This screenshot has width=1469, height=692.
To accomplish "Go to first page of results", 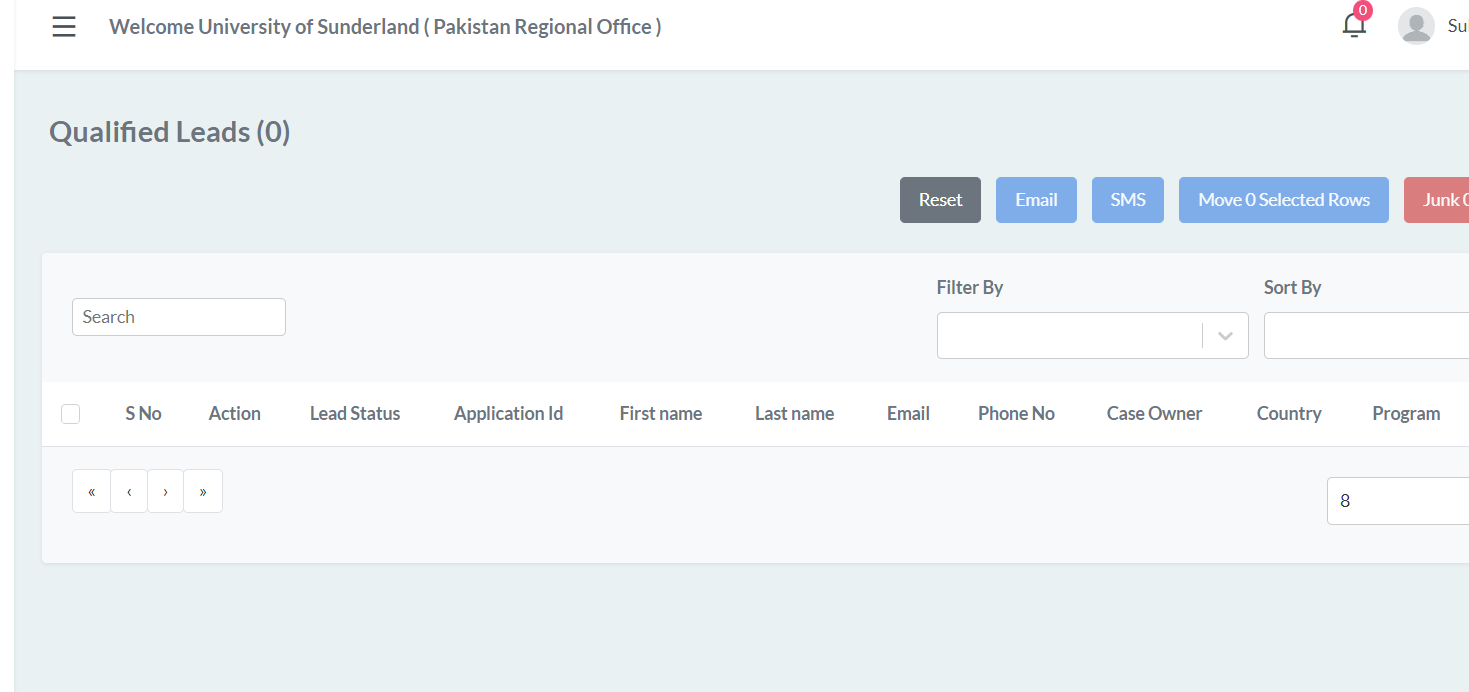I will (92, 491).
